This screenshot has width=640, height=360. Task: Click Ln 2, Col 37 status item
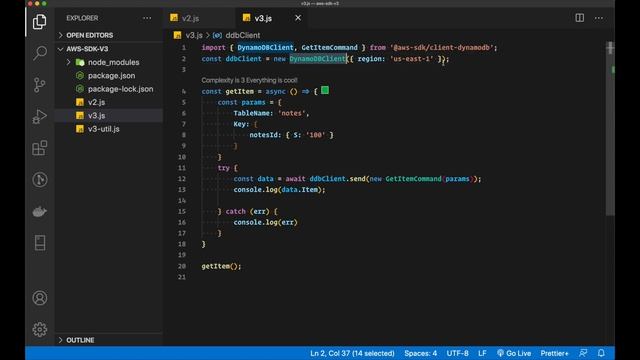[352, 353]
